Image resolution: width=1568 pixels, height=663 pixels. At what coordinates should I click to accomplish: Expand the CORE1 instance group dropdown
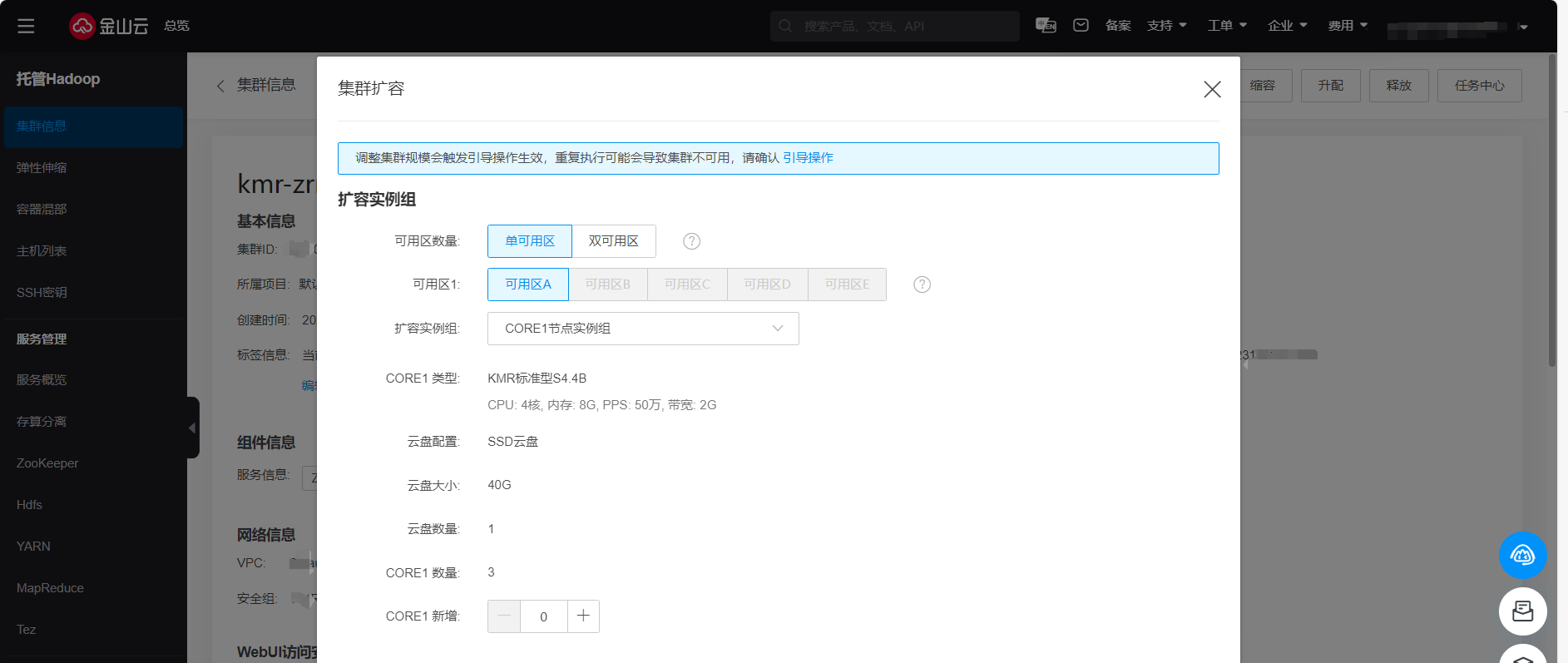(643, 329)
